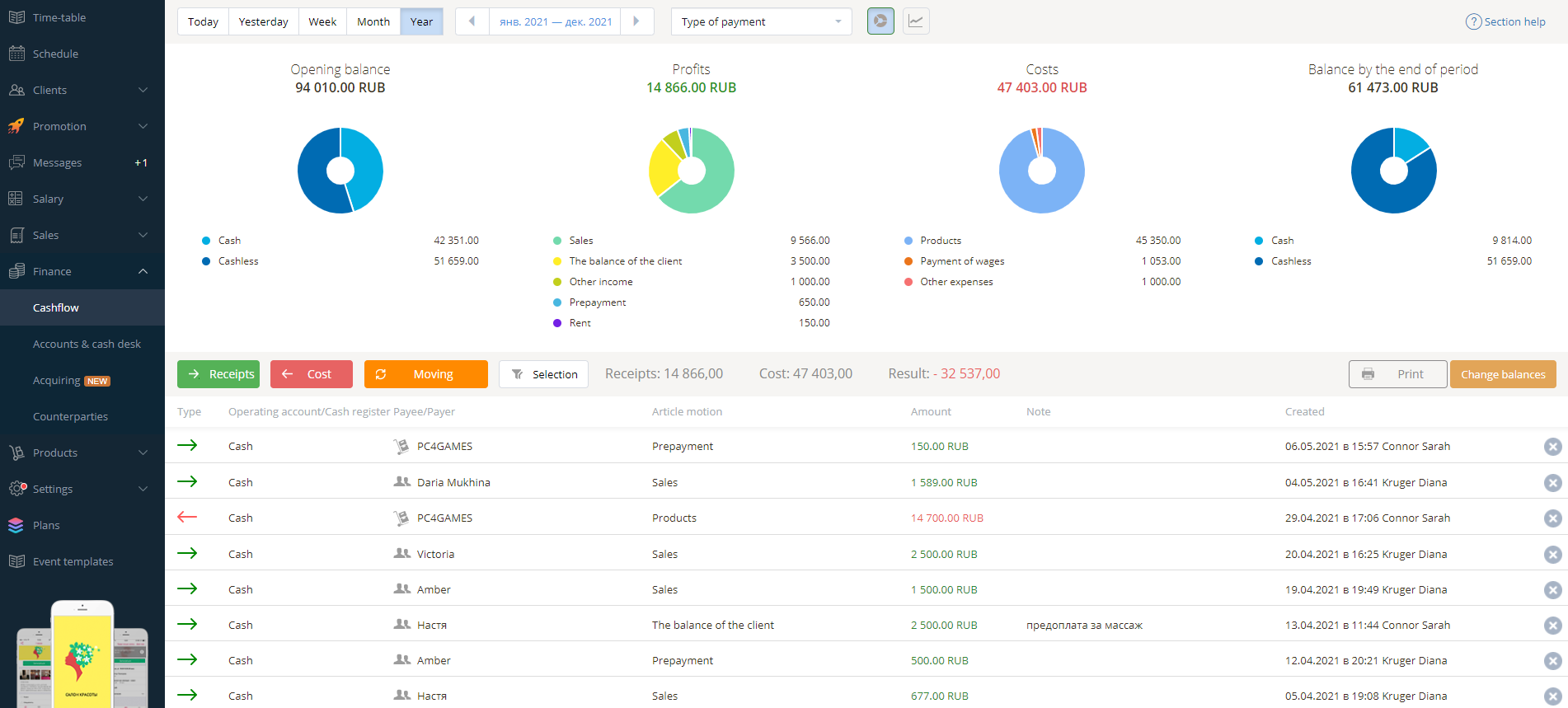The image size is (1568, 708).
Task: Click the Promotion rocket icon
Action: [x=16, y=126]
